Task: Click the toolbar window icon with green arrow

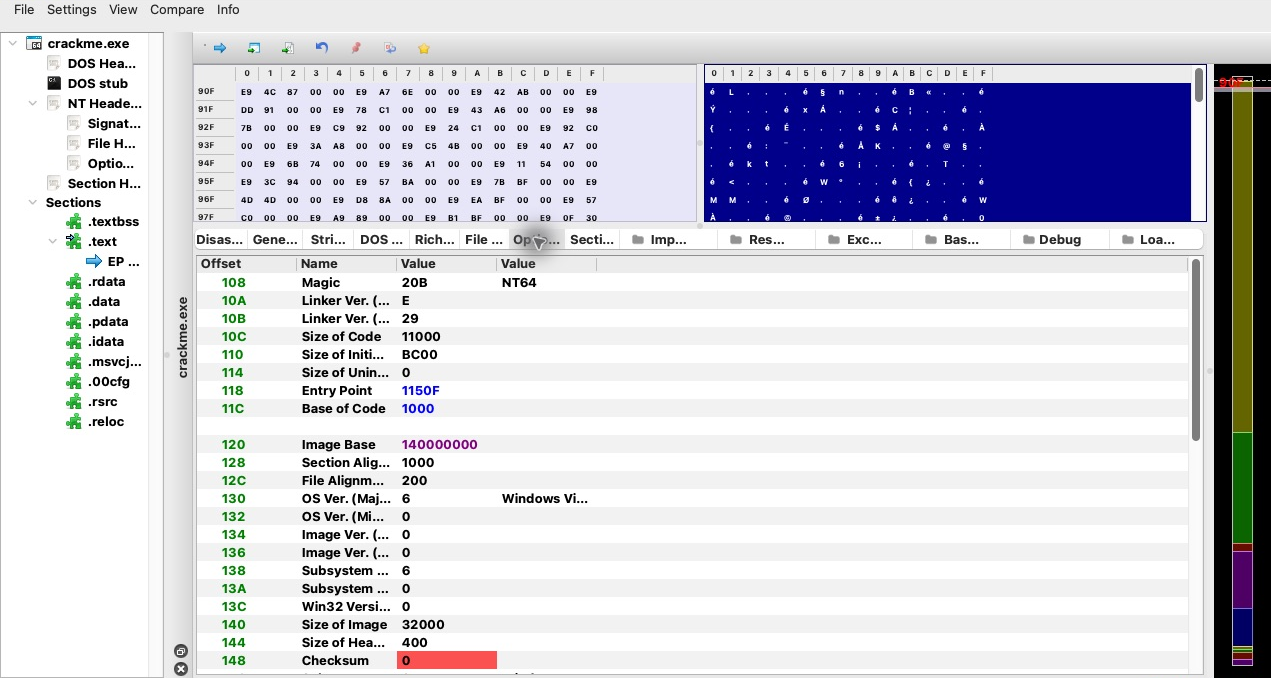Action: click(x=254, y=48)
